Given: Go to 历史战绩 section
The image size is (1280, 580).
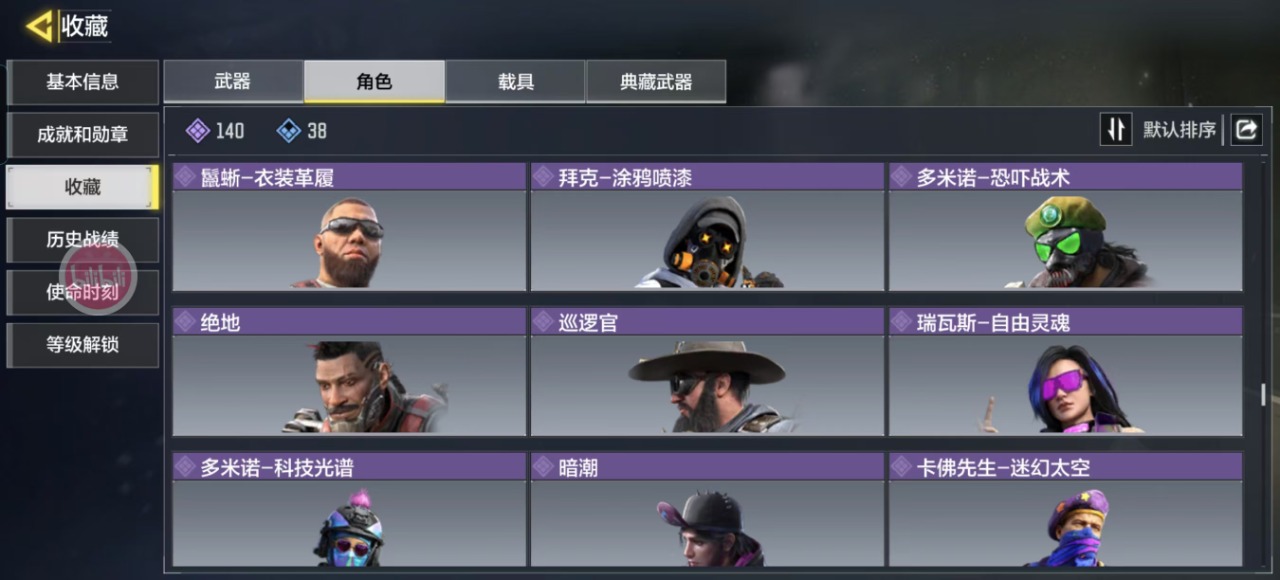Looking at the screenshot, I should point(83,239).
